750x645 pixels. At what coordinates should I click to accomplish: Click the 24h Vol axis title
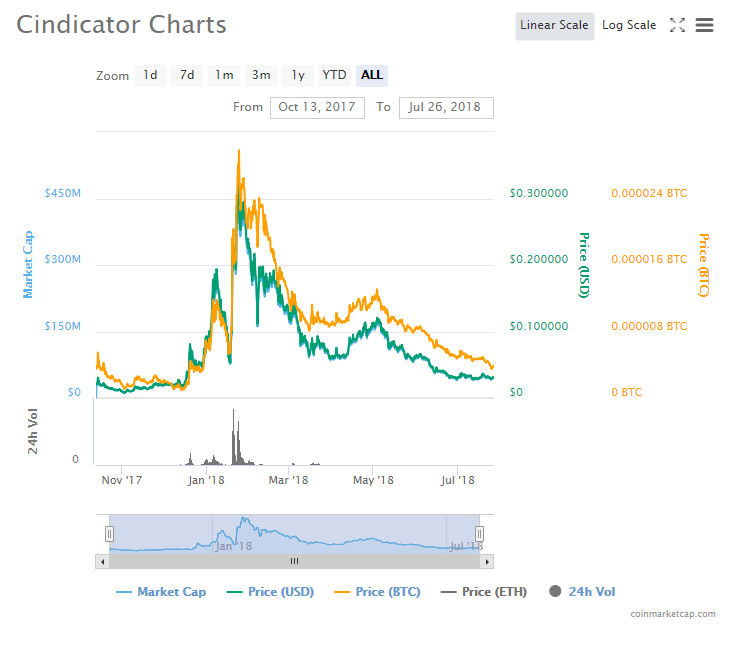(33, 431)
